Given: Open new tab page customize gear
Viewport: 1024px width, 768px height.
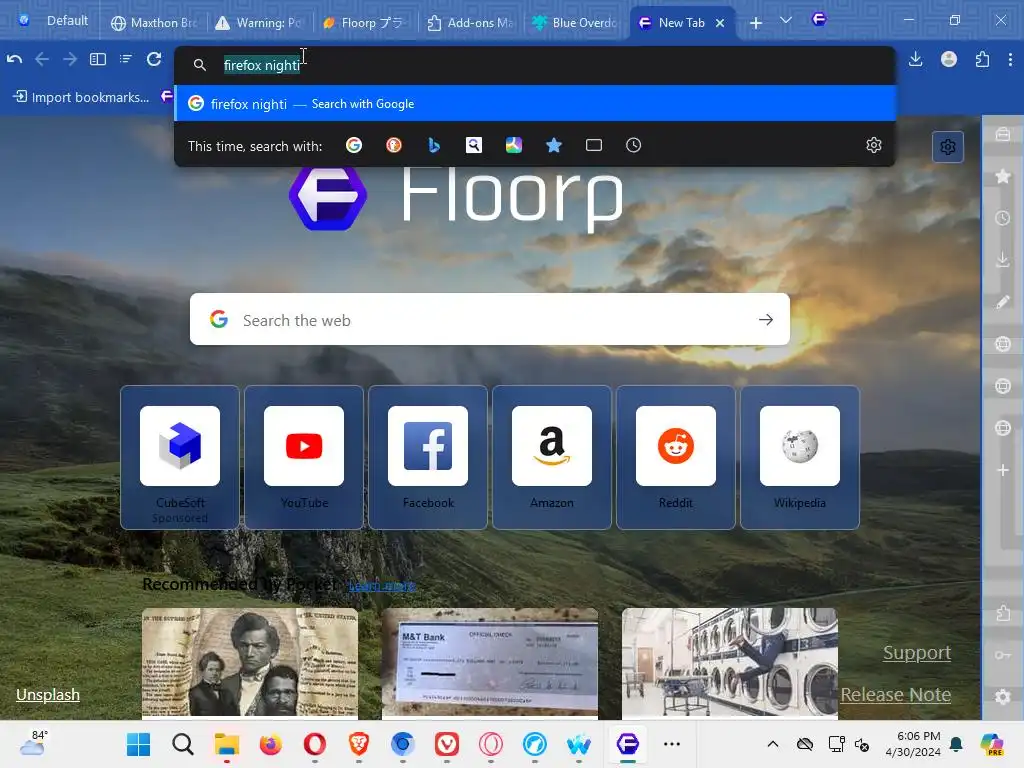Looking at the screenshot, I should point(948,147).
